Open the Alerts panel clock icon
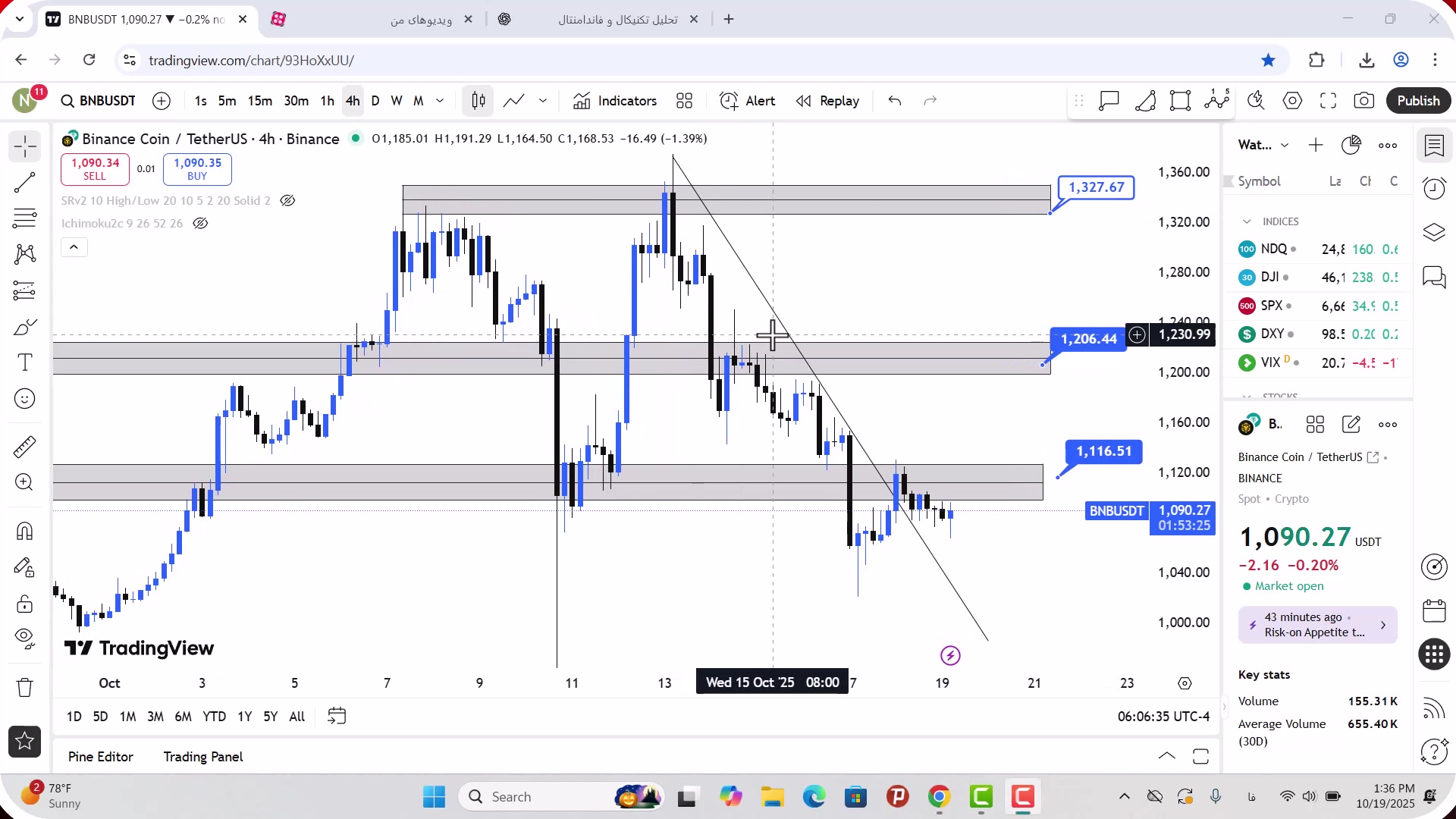The height and width of the screenshot is (819, 1456). click(1434, 188)
